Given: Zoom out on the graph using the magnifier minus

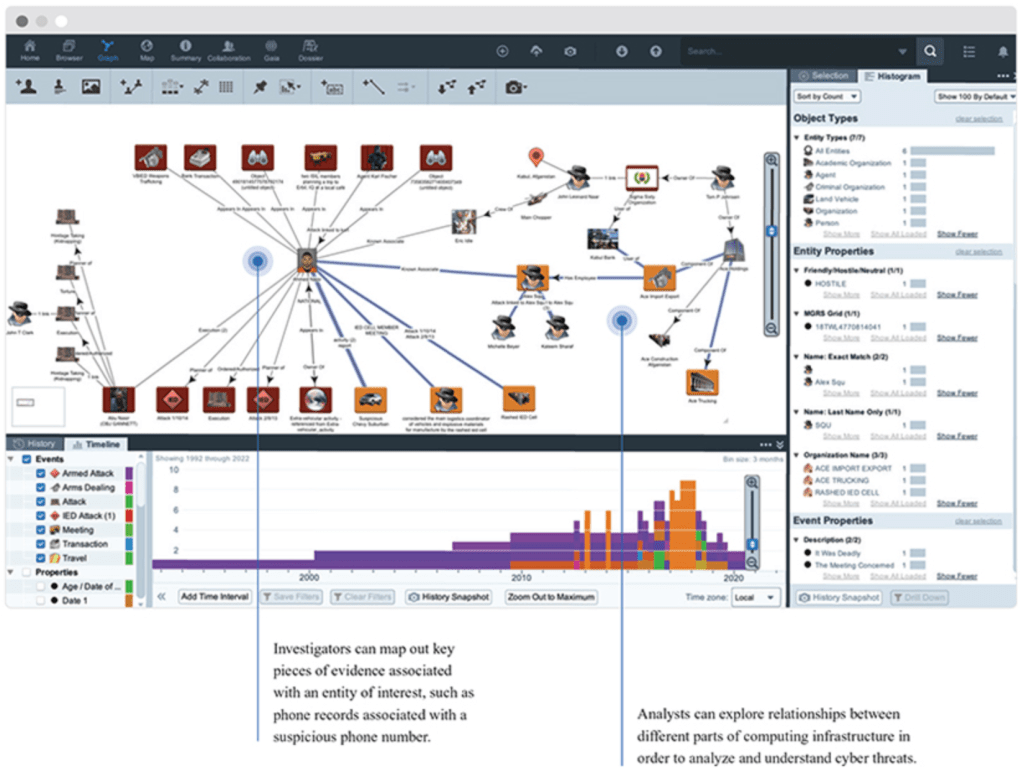Looking at the screenshot, I should [771, 329].
